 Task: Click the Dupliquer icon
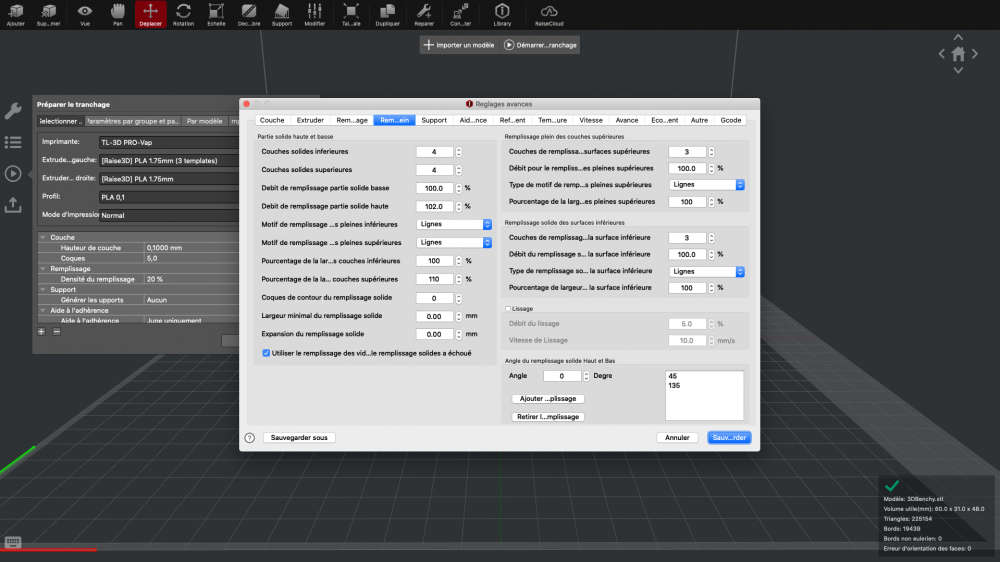coord(387,11)
